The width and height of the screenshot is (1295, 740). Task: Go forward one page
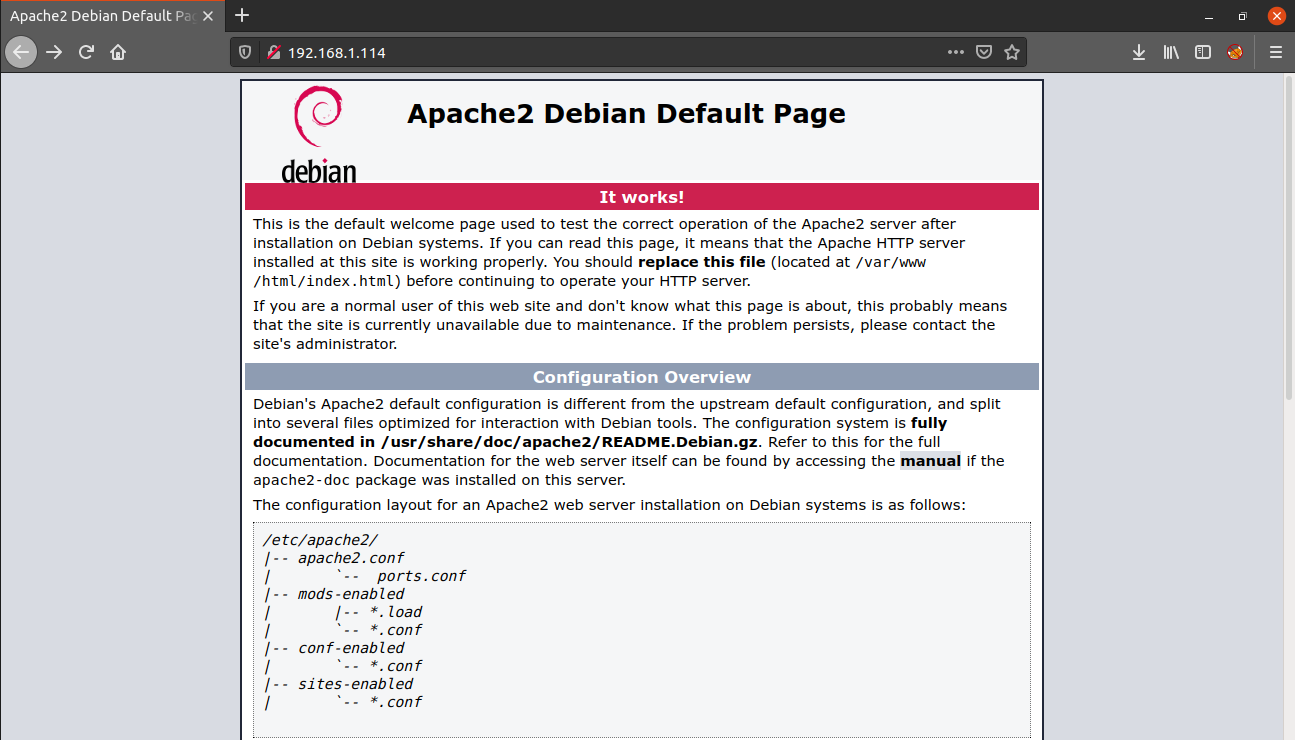click(54, 52)
